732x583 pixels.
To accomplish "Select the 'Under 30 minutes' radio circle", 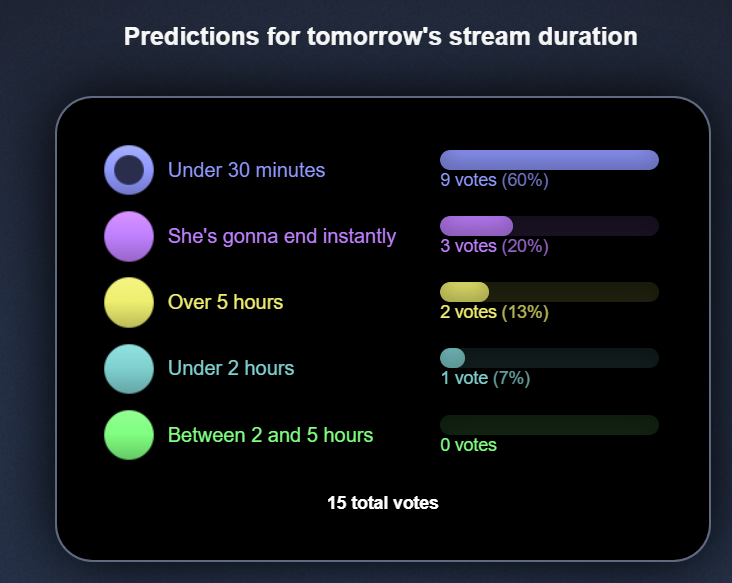I will pyautogui.click(x=129, y=170).
